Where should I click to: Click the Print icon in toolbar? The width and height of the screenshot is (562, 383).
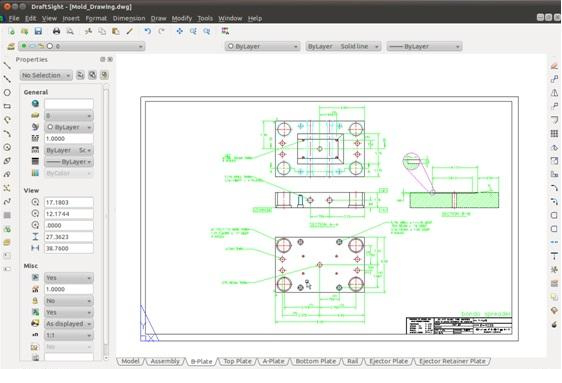56,31
